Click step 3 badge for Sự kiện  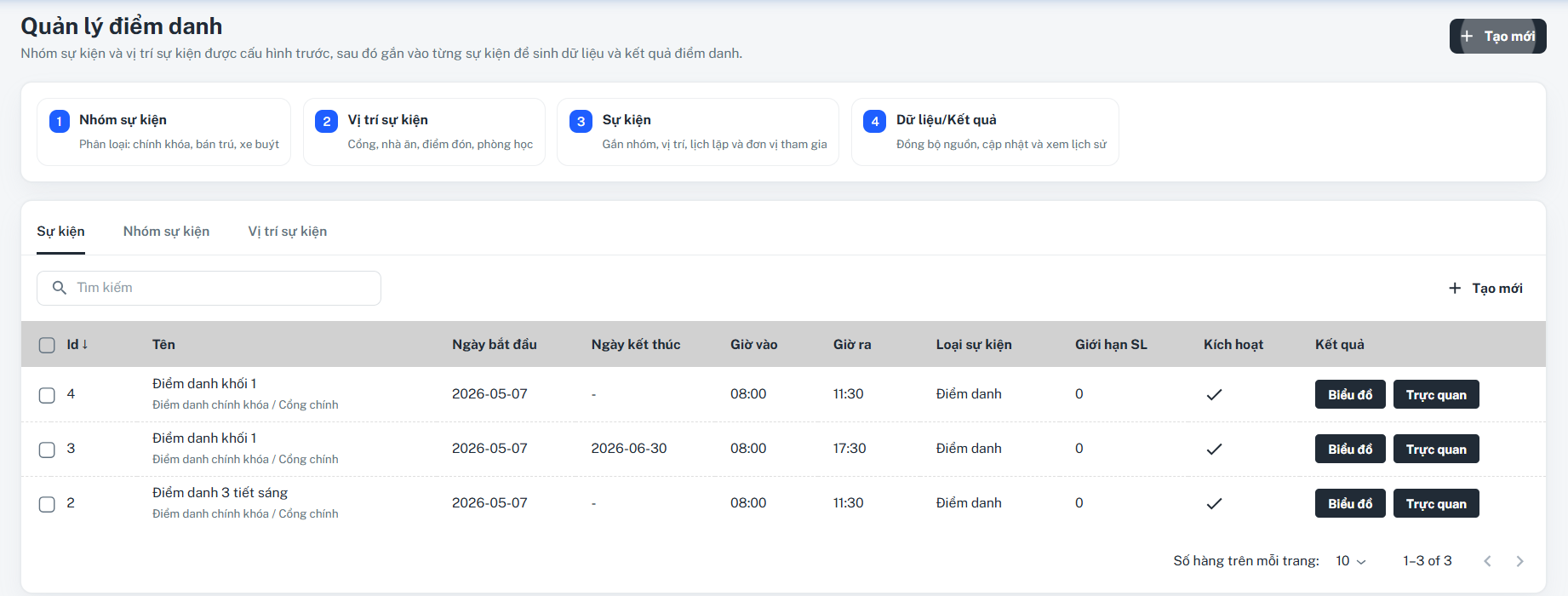(581, 121)
